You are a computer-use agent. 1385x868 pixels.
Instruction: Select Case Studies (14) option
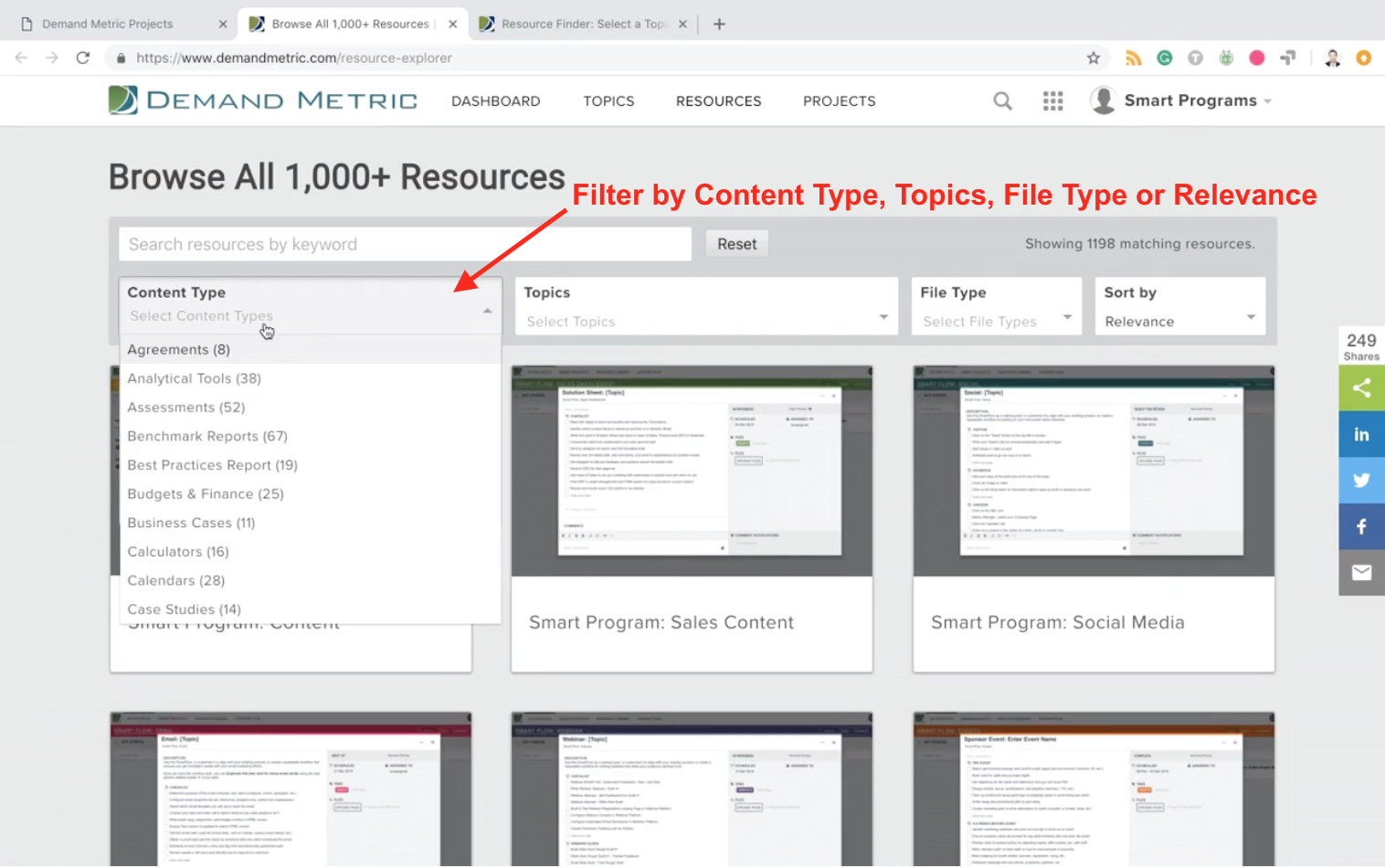click(311, 609)
